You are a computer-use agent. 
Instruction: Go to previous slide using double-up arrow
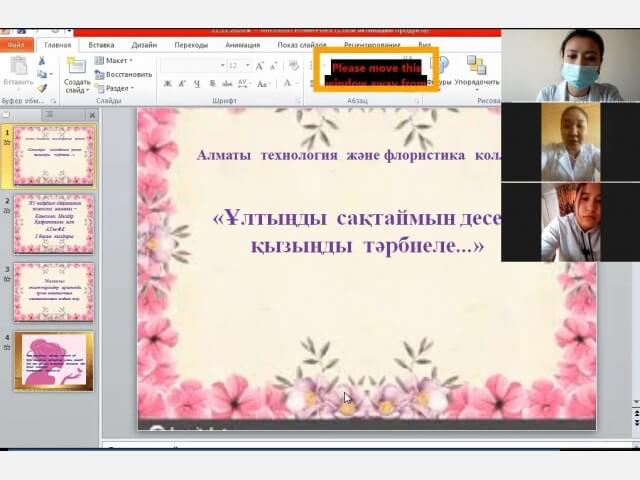click(636, 415)
